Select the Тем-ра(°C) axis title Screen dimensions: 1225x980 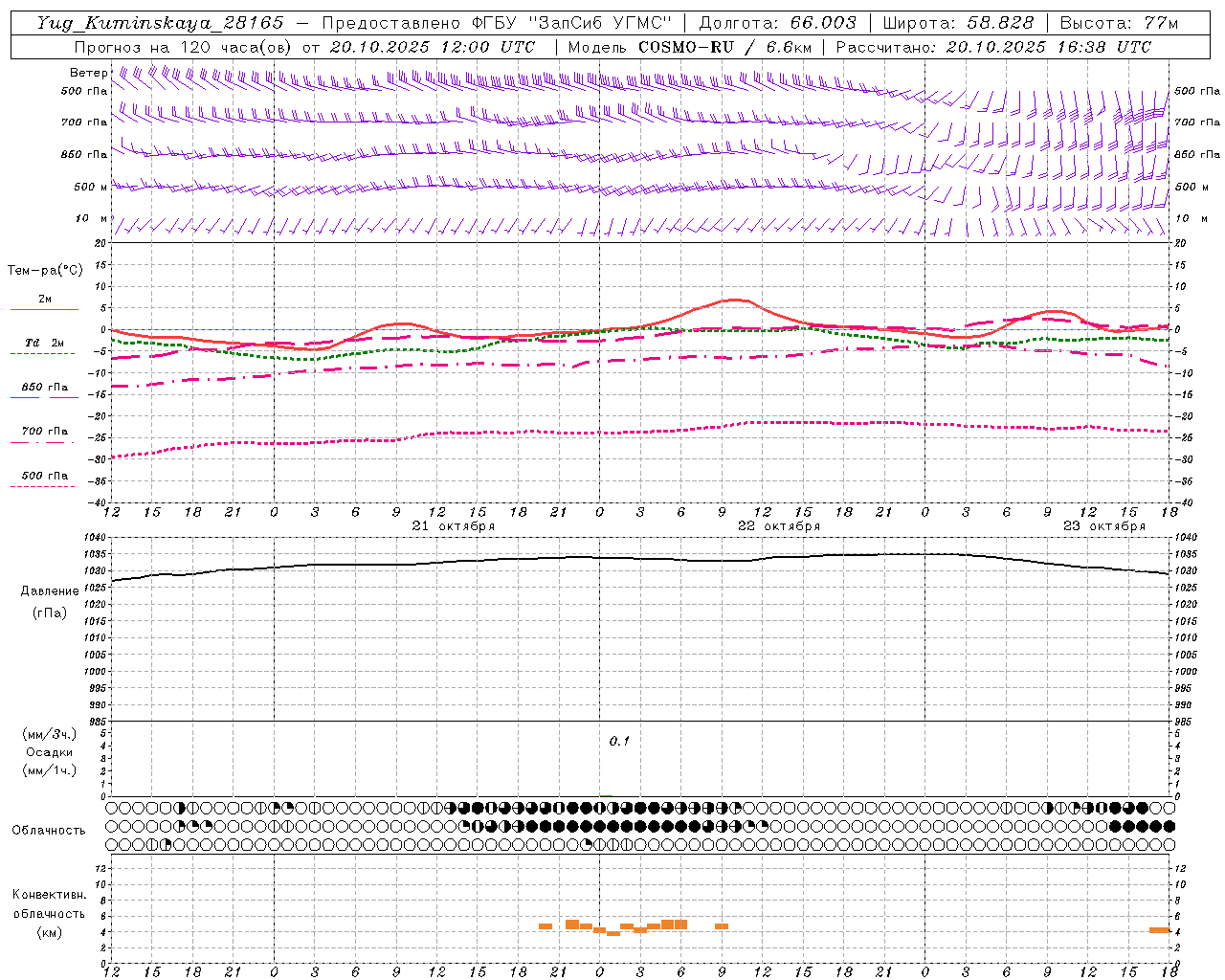pyautogui.click(x=45, y=270)
